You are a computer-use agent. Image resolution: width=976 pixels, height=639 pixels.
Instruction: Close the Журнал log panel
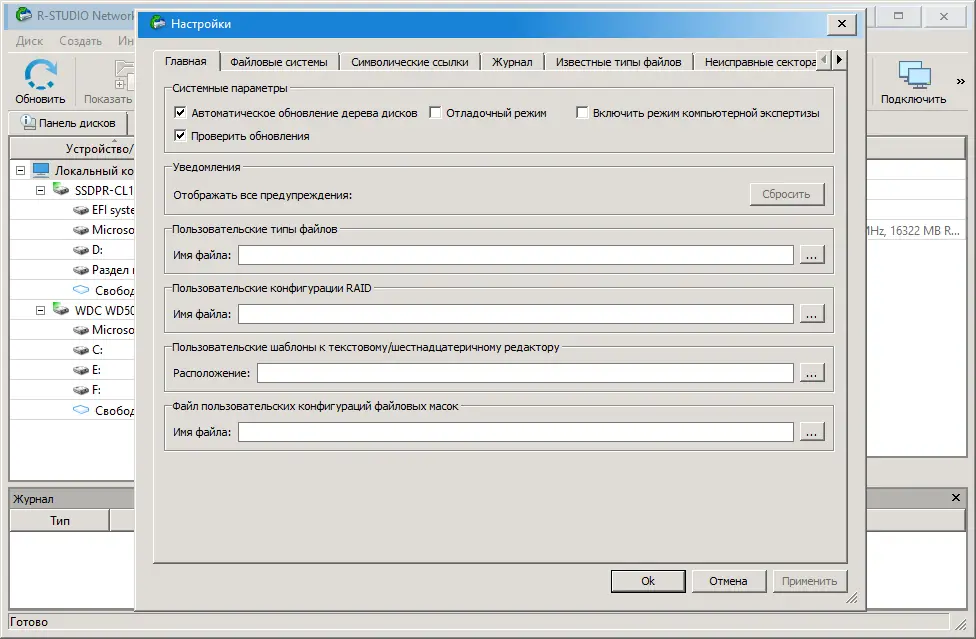point(956,497)
